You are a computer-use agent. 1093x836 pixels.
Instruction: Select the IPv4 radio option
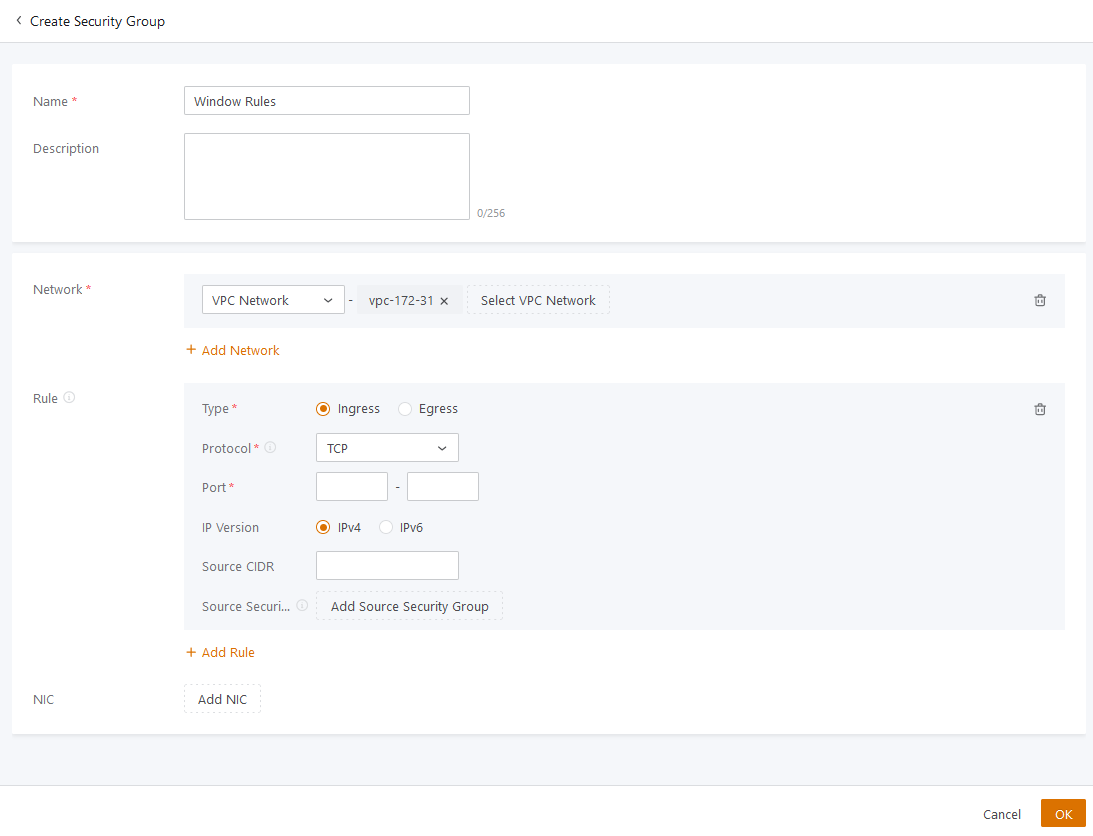pyautogui.click(x=323, y=528)
